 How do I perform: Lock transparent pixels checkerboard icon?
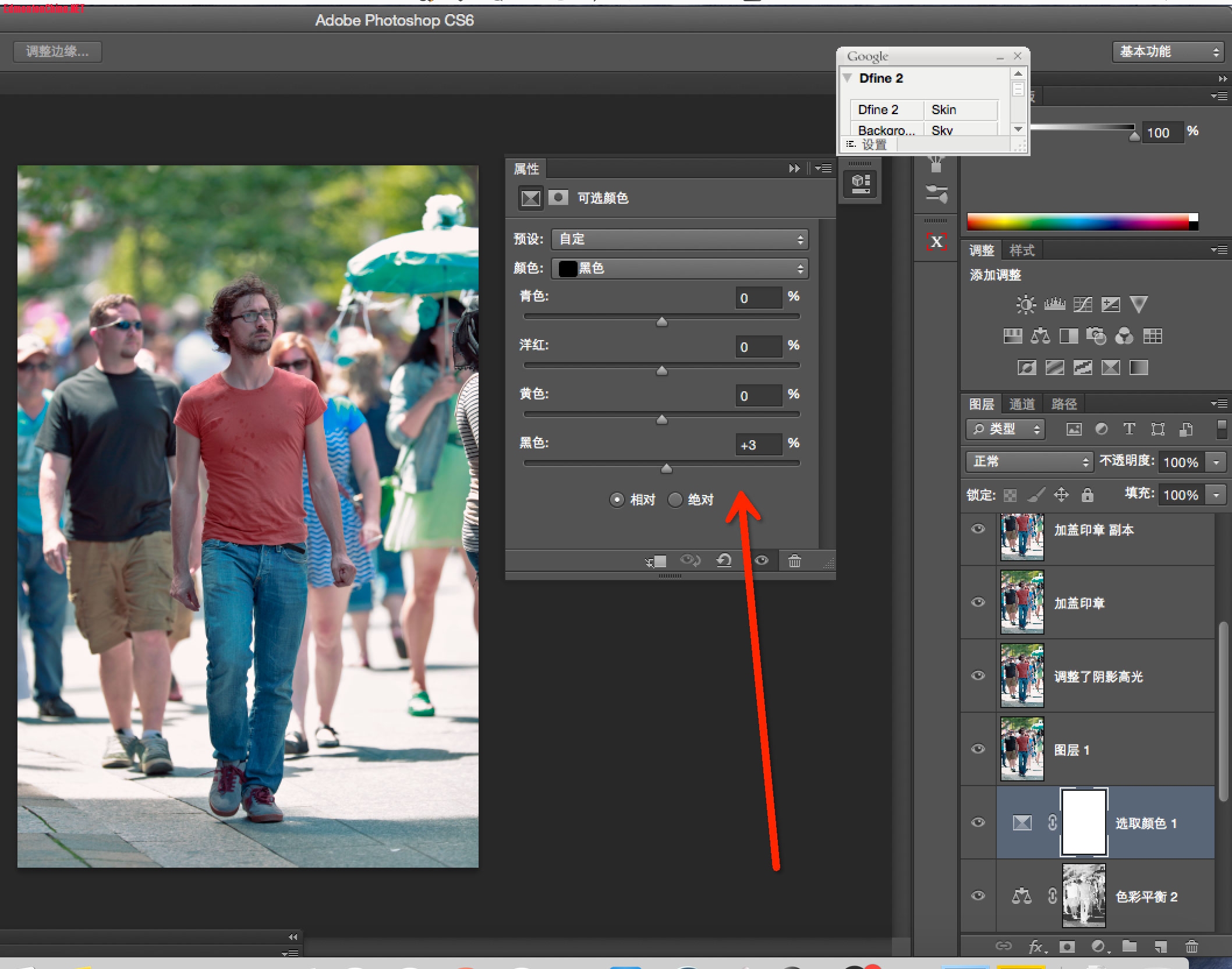pos(1010,495)
